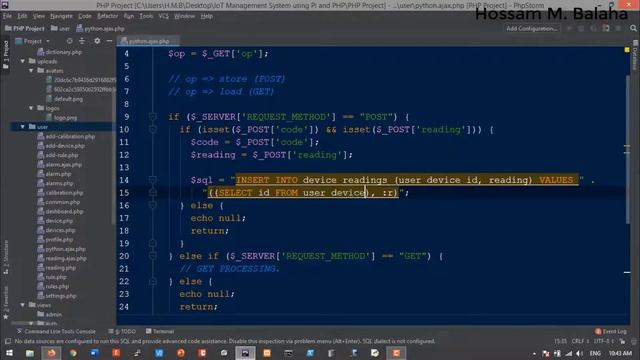Hide the Project panel with minus icon
640x360 pixels.
point(109,41)
